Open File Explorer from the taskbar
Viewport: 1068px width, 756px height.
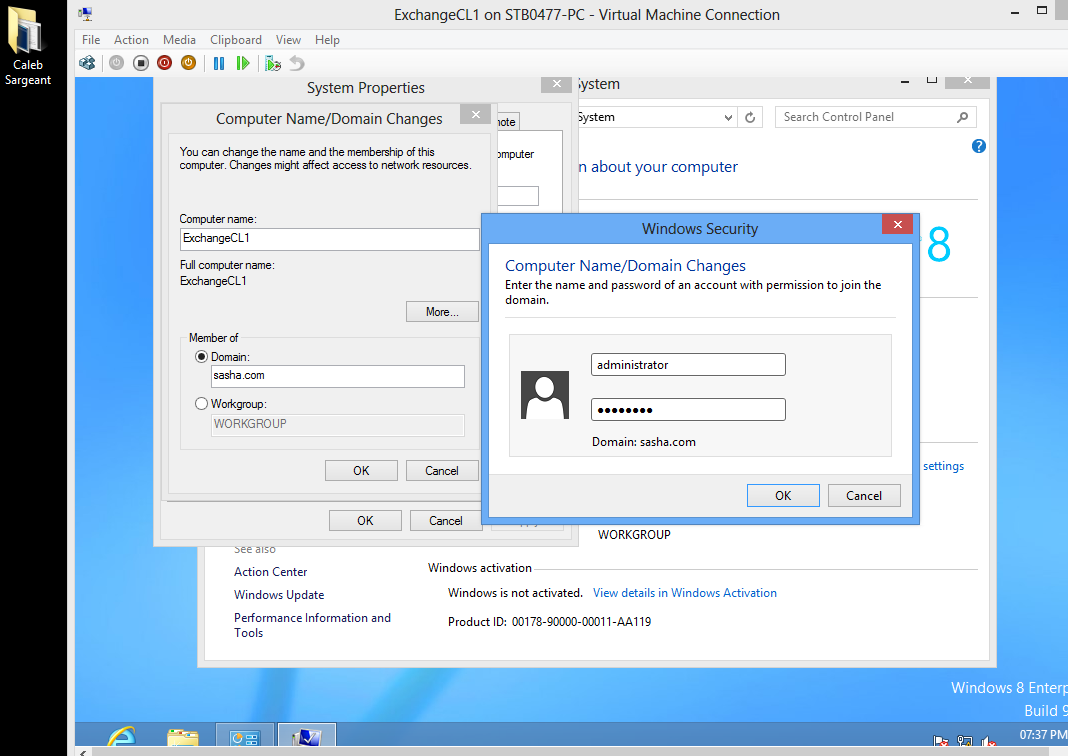click(183, 738)
